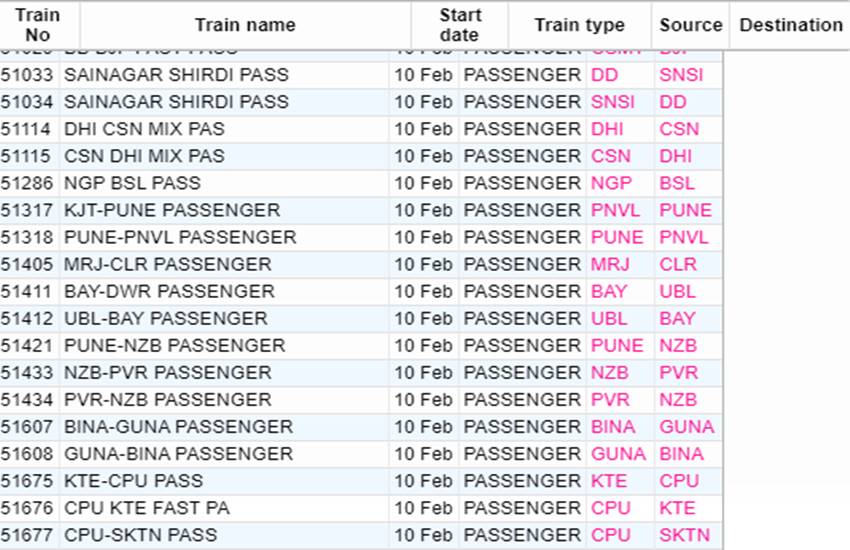Screen dimensions: 850x550
Task: Open PVR source link for train 51434
Action: [x=610, y=400]
